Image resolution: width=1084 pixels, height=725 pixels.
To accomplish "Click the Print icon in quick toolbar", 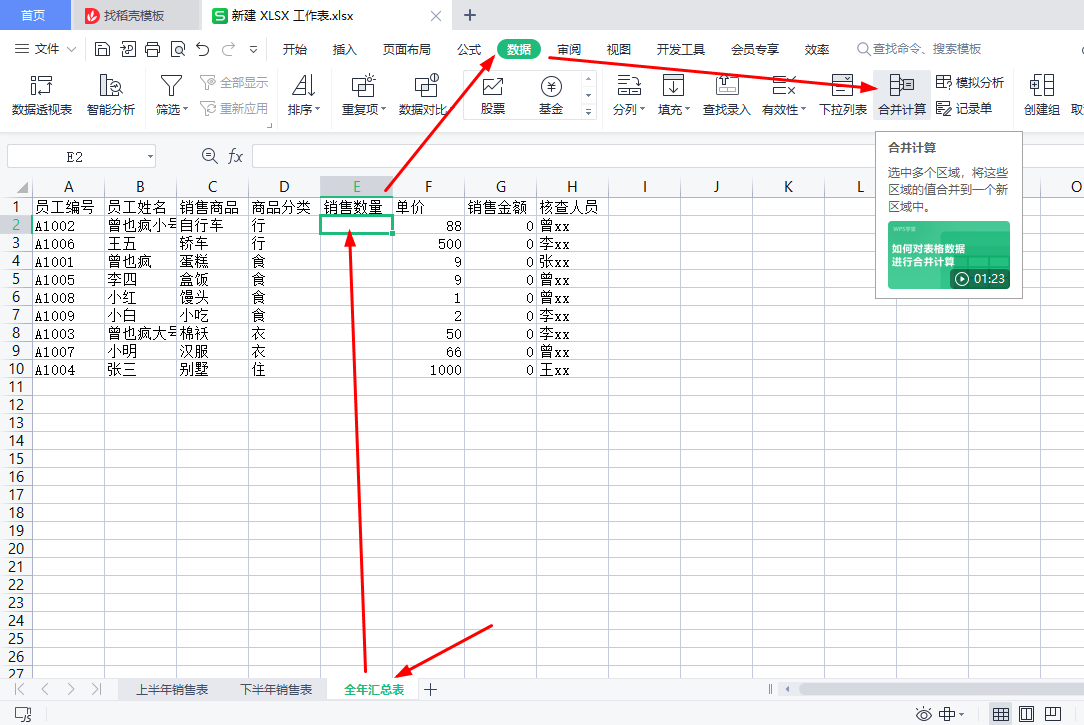I will 153,49.
